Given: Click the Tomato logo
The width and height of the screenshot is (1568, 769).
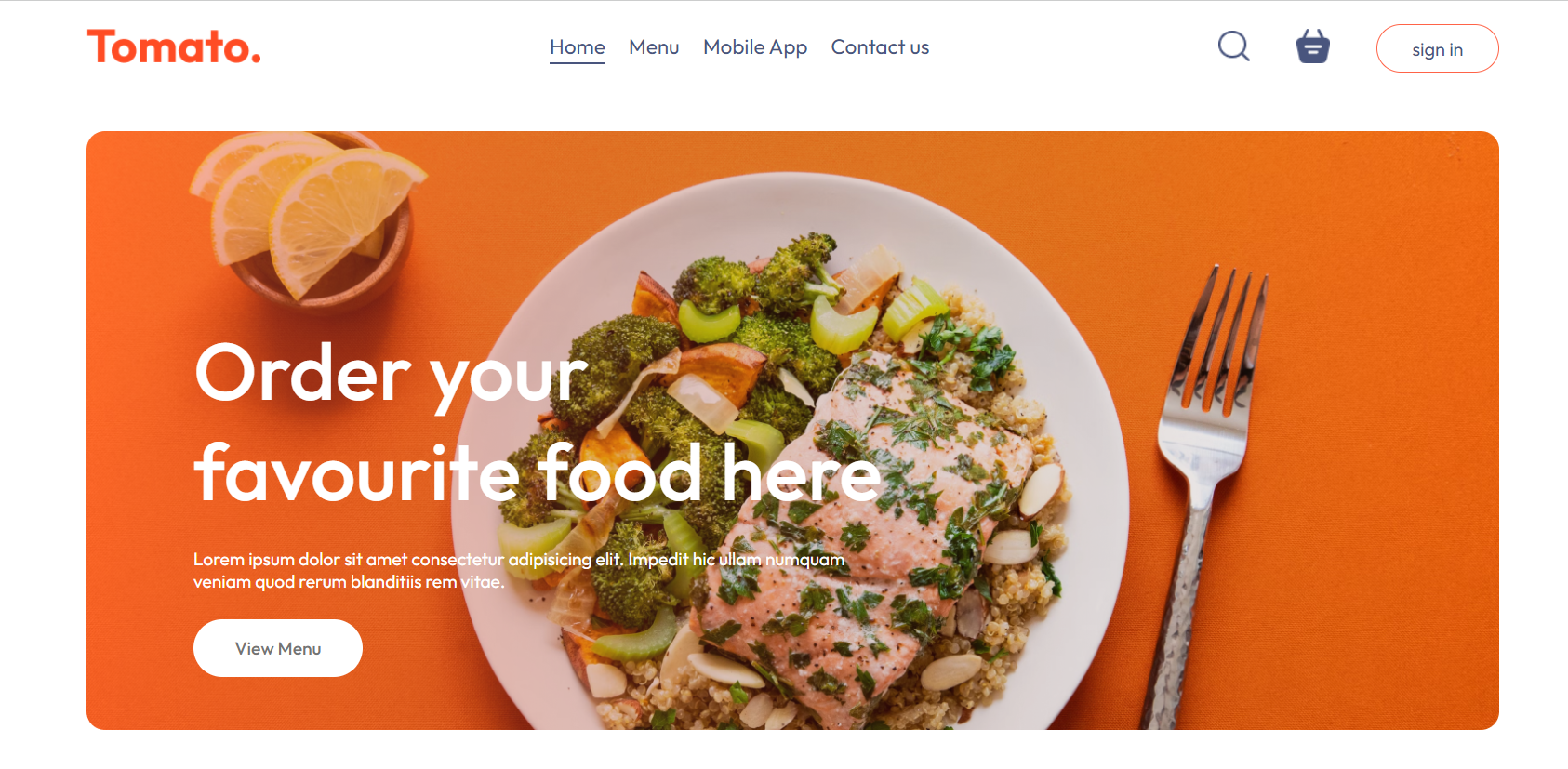Looking at the screenshot, I should pyautogui.click(x=174, y=46).
